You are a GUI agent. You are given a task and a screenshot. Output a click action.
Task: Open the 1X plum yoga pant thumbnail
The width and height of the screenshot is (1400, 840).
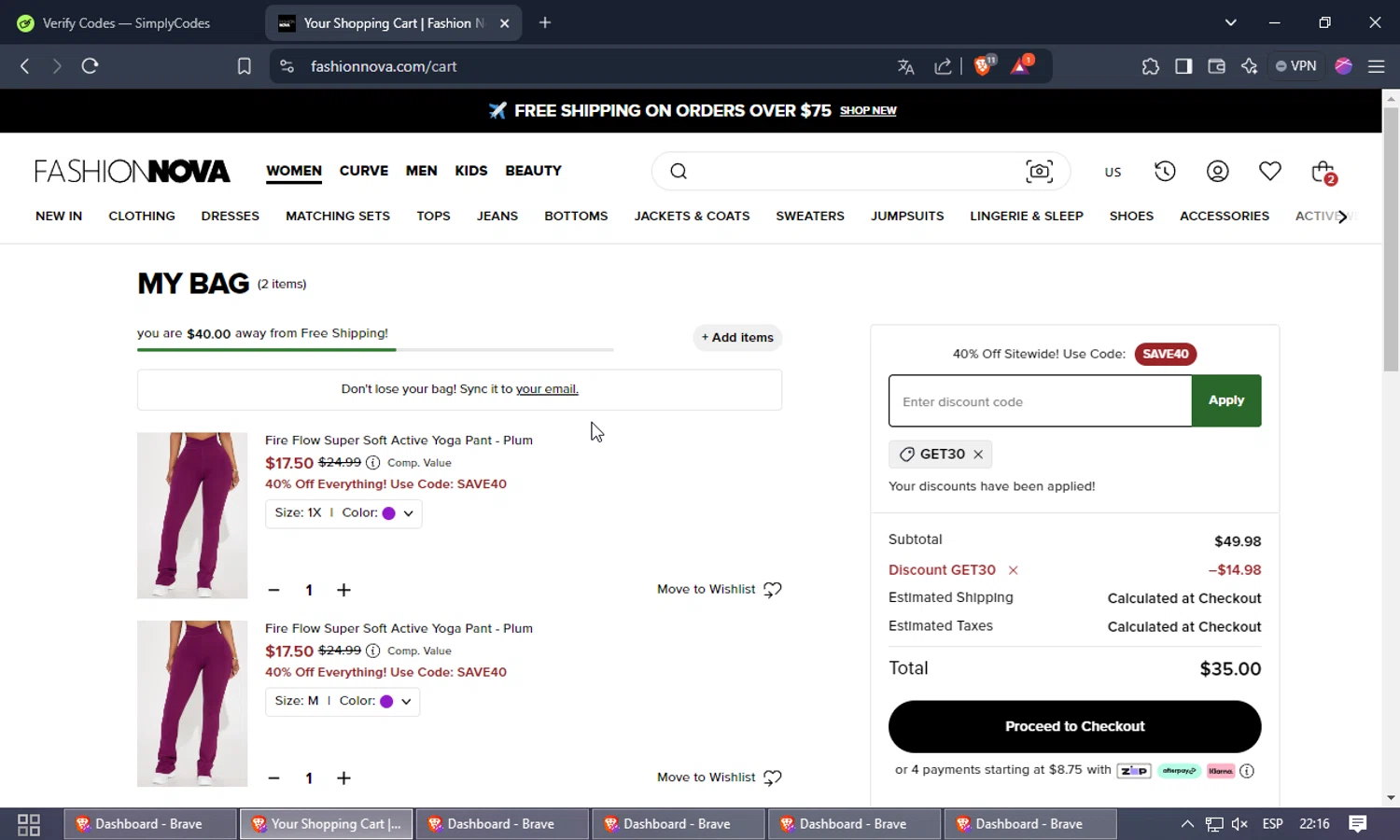(192, 515)
